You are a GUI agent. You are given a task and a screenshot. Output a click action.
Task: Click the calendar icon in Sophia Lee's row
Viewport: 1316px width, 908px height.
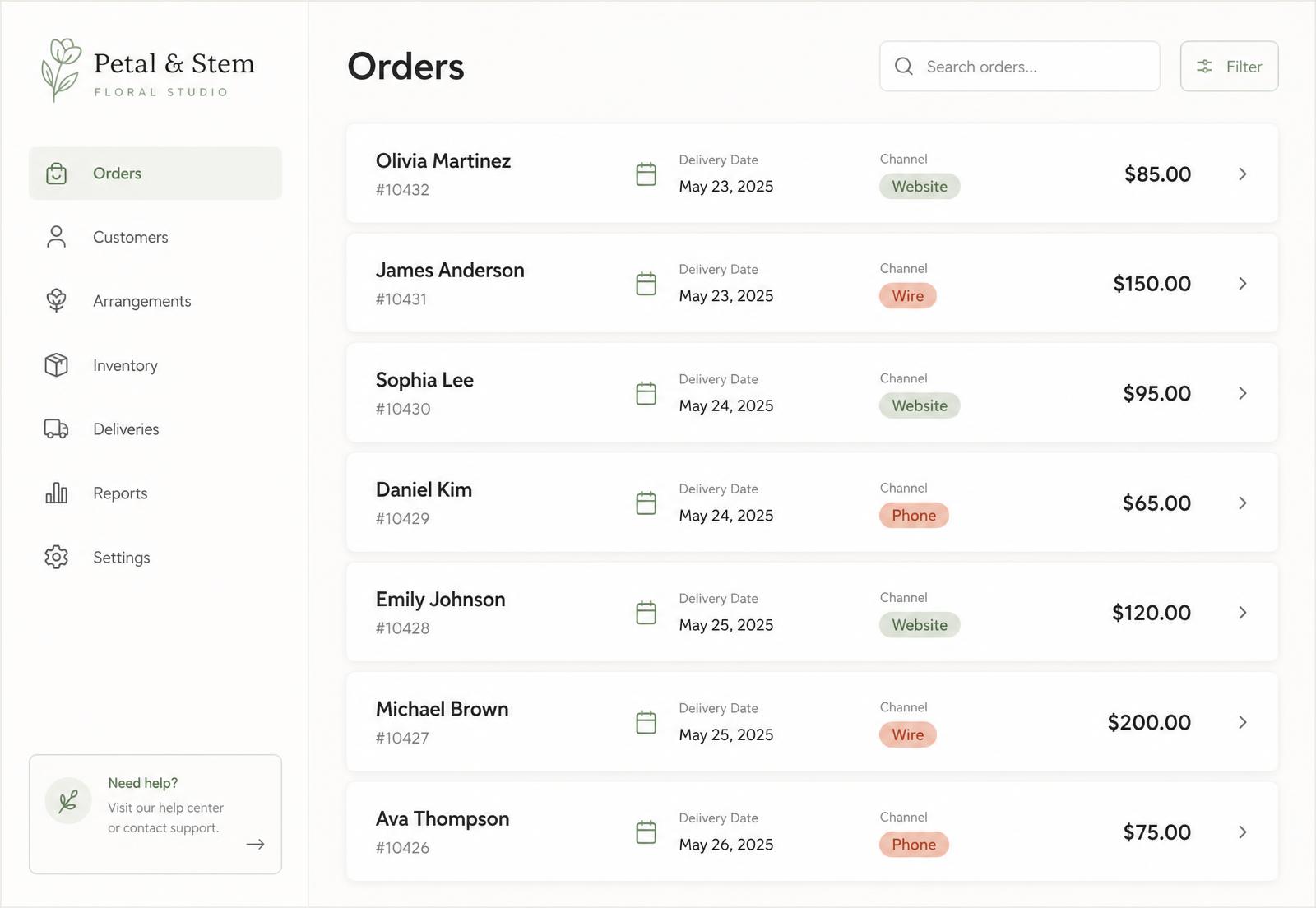pyautogui.click(x=646, y=393)
